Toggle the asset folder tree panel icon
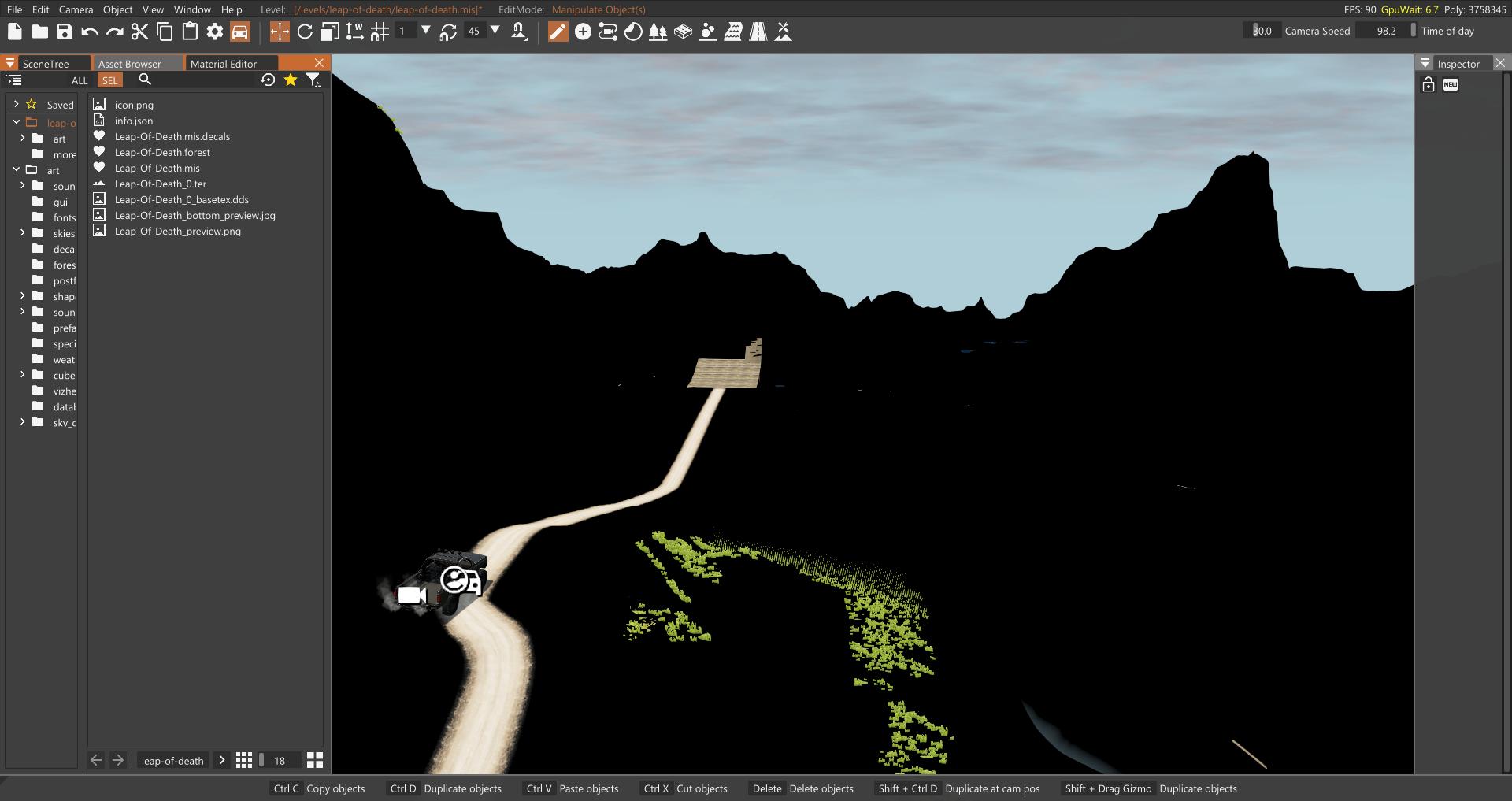Viewport: 1512px width, 801px height. click(x=14, y=80)
